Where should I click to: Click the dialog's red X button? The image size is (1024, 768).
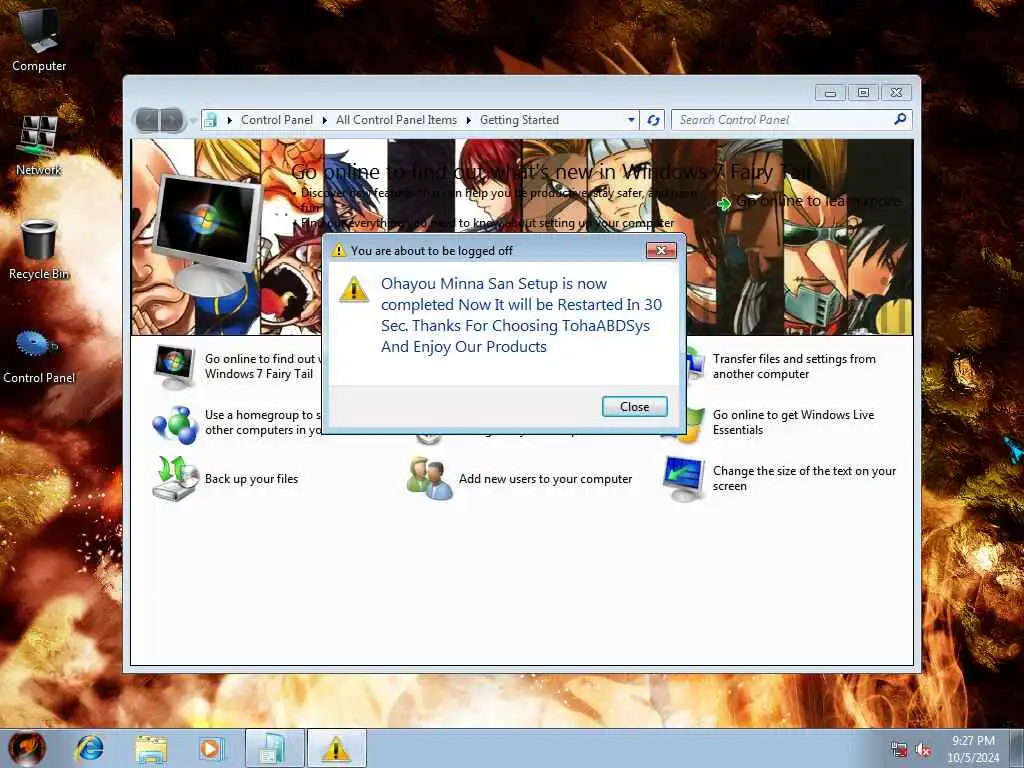point(661,250)
